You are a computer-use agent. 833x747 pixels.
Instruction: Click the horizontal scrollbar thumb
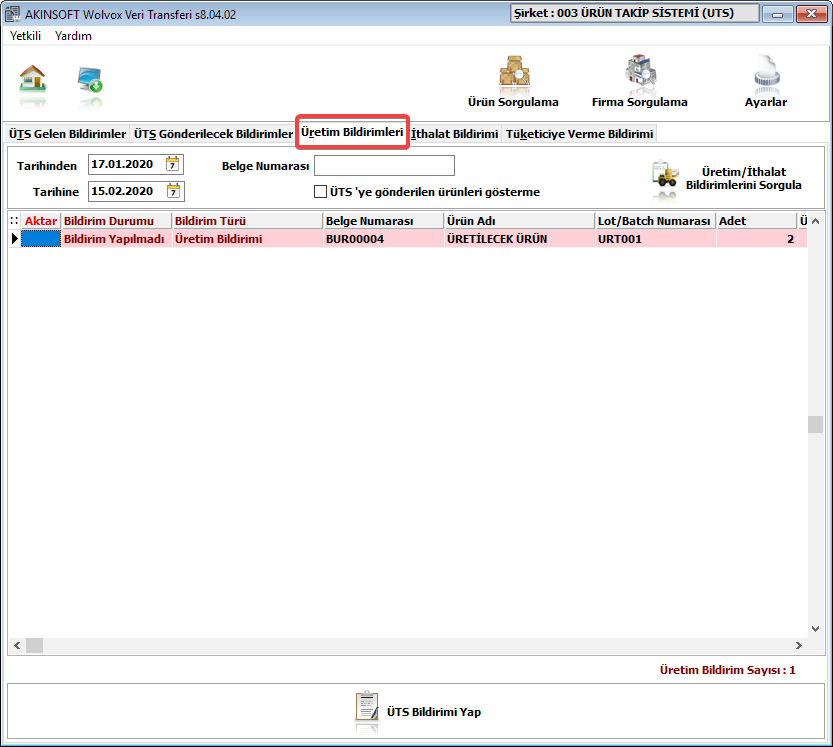[35, 646]
